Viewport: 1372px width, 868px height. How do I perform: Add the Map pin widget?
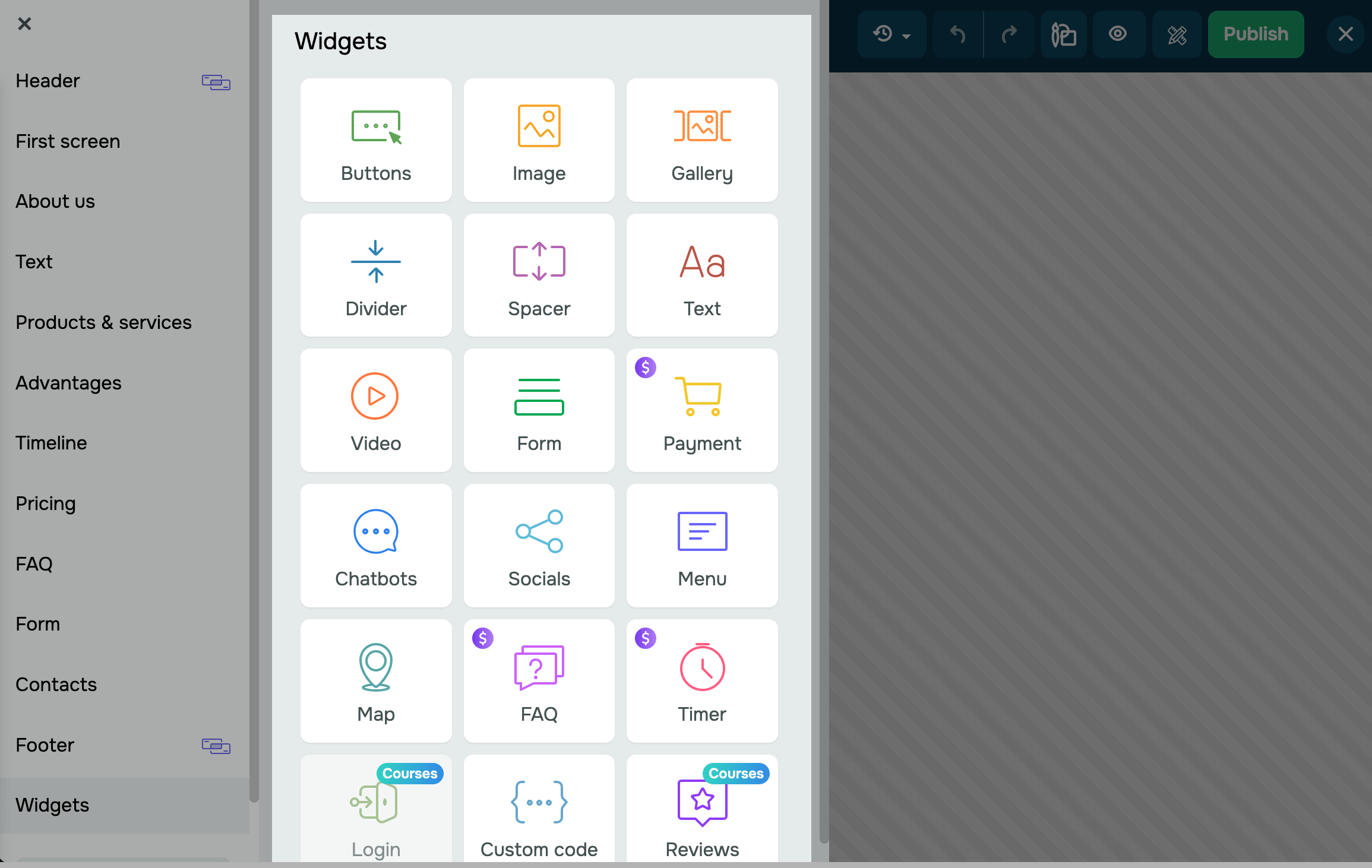[x=376, y=681]
